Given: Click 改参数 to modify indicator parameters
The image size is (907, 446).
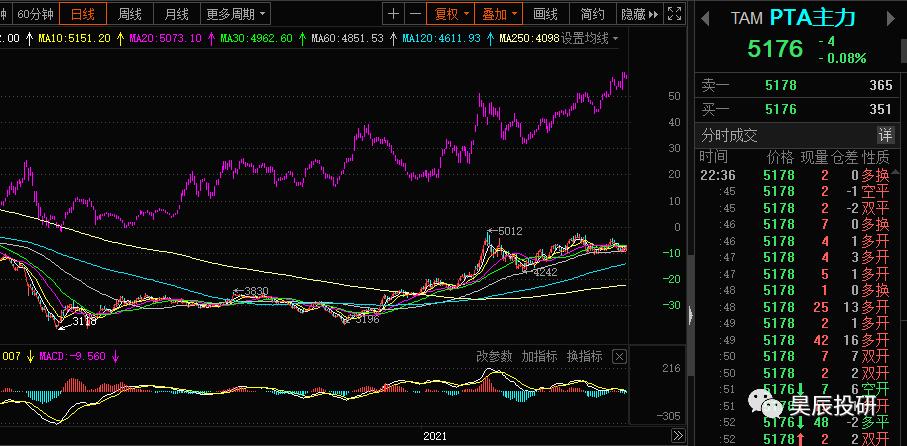Looking at the screenshot, I should [494, 356].
